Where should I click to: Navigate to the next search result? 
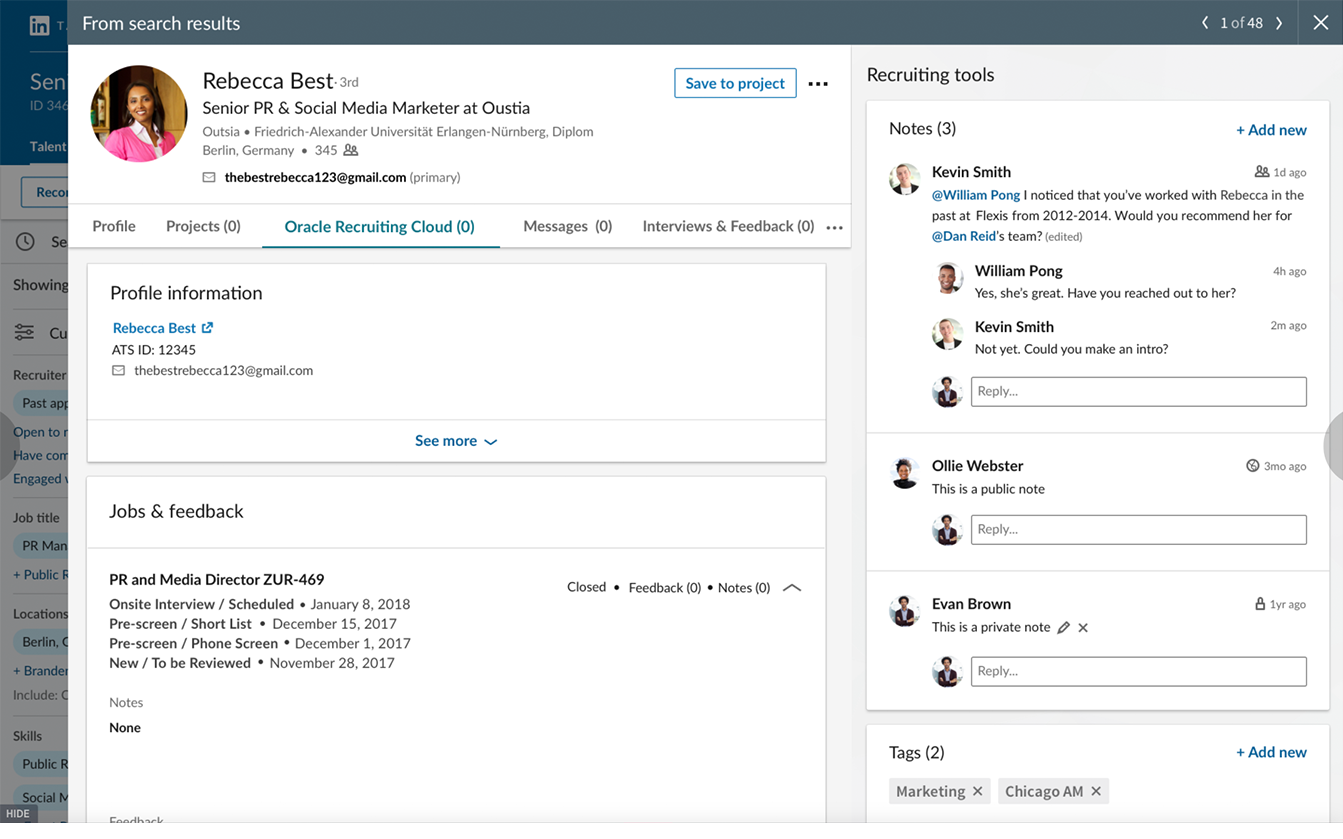click(1279, 21)
